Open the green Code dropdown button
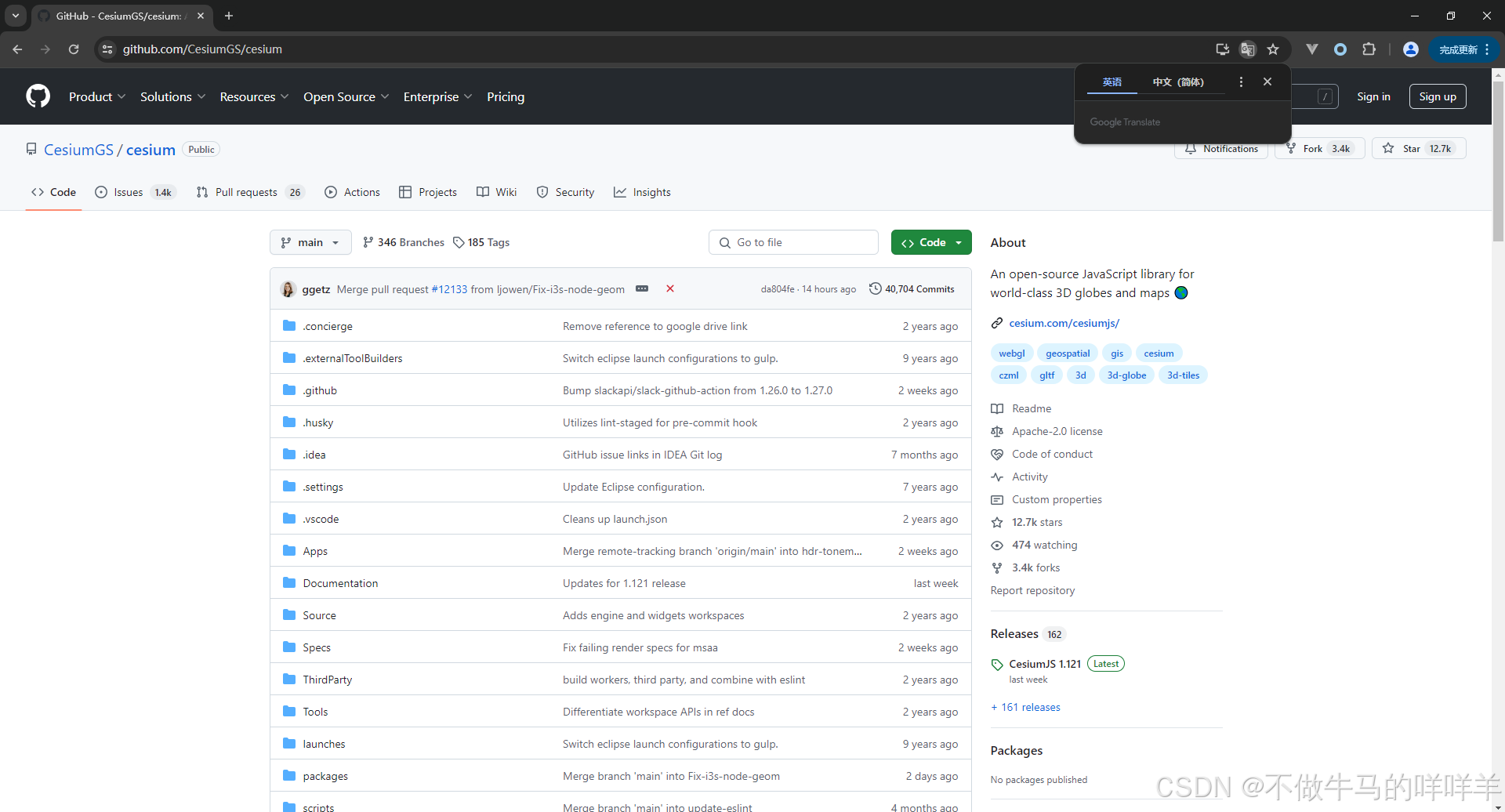 (x=931, y=242)
